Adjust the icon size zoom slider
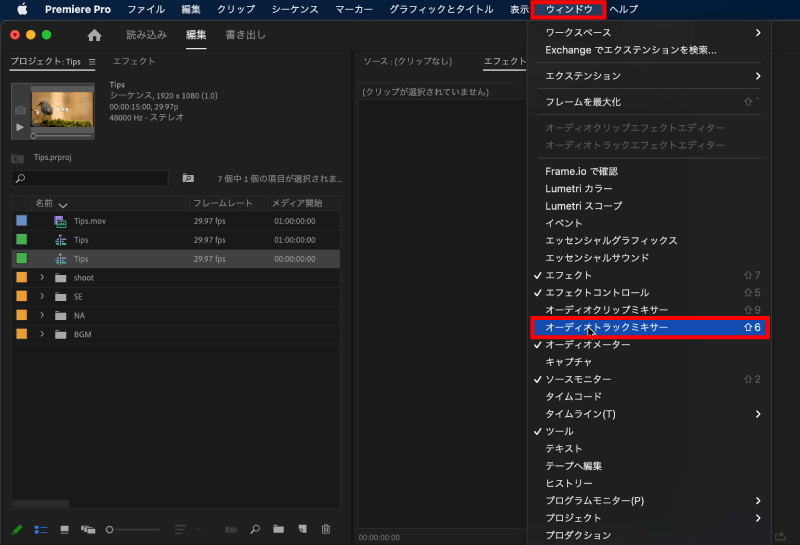The width and height of the screenshot is (800, 545). [133, 530]
